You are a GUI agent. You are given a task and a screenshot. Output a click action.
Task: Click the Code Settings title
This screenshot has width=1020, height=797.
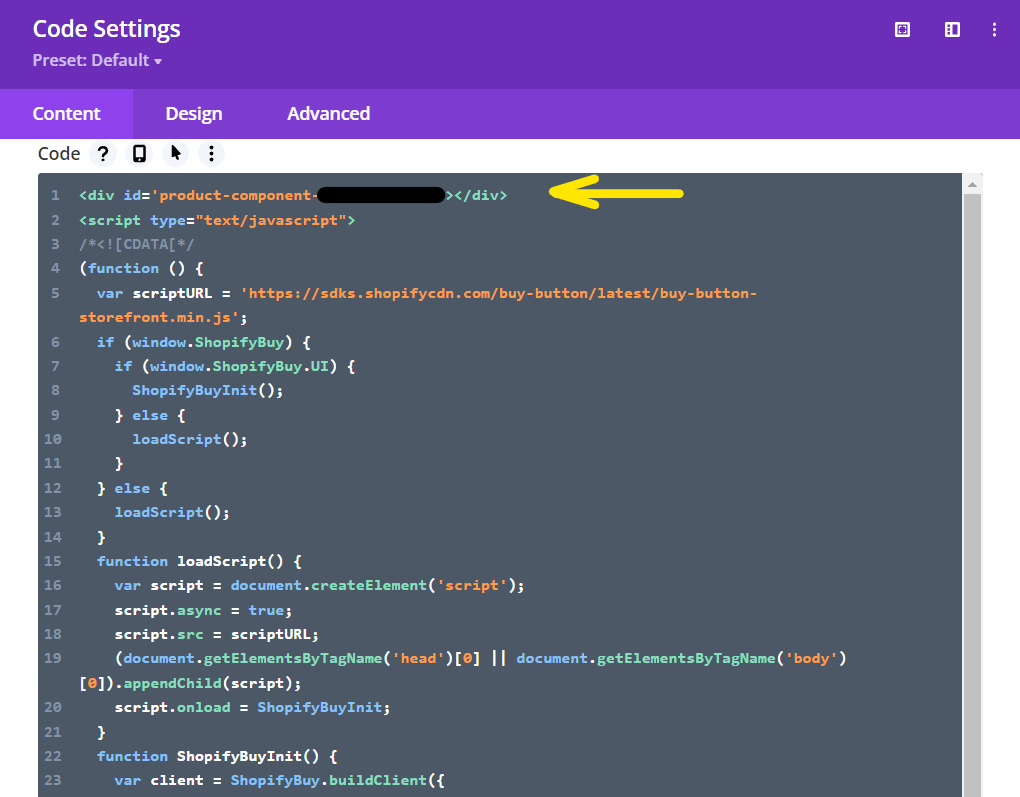(107, 29)
